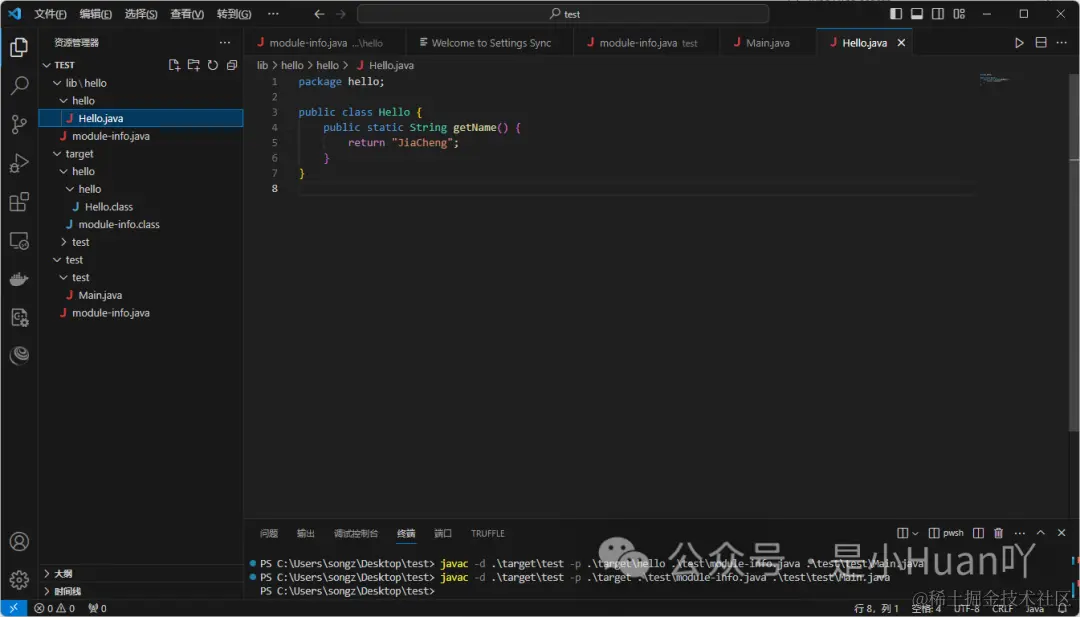
Task: Open the Go menu
Action: pyautogui.click(x=233, y=14)
